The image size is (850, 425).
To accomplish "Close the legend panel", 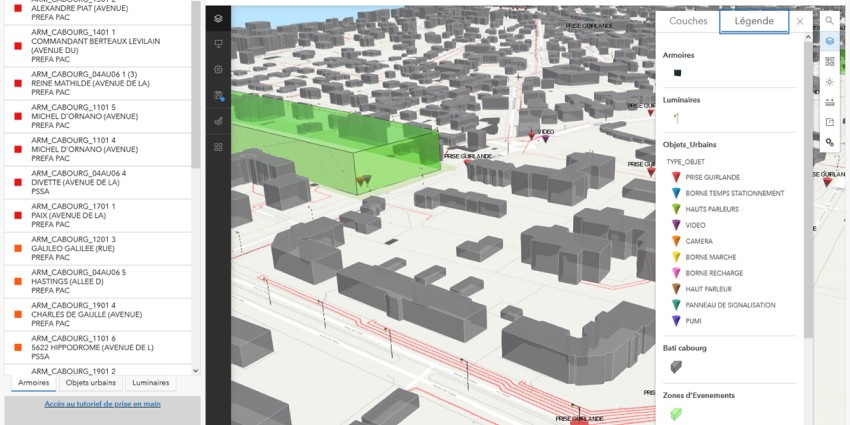I will (800, 22).
